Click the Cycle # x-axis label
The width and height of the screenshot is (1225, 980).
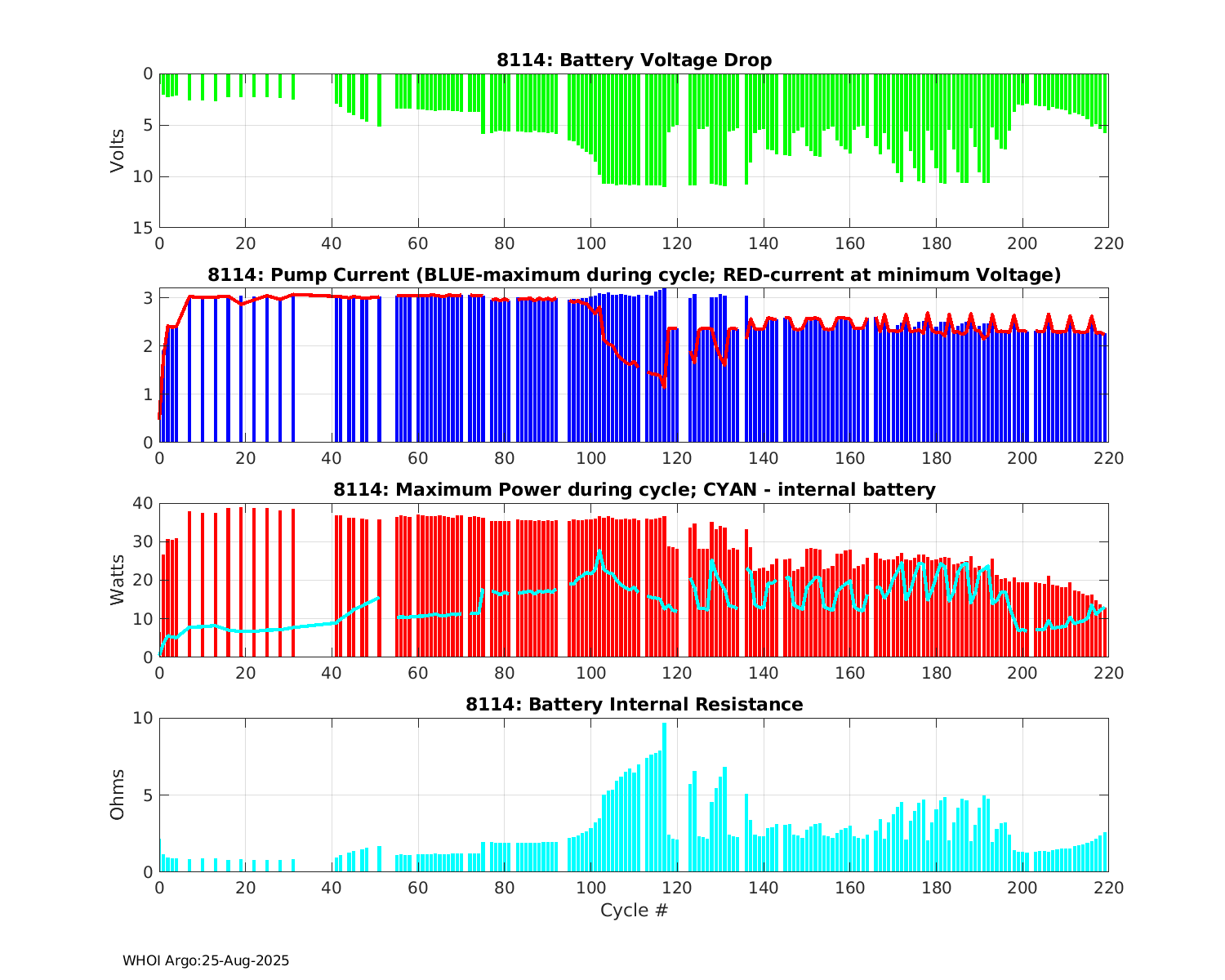(634, 911)
